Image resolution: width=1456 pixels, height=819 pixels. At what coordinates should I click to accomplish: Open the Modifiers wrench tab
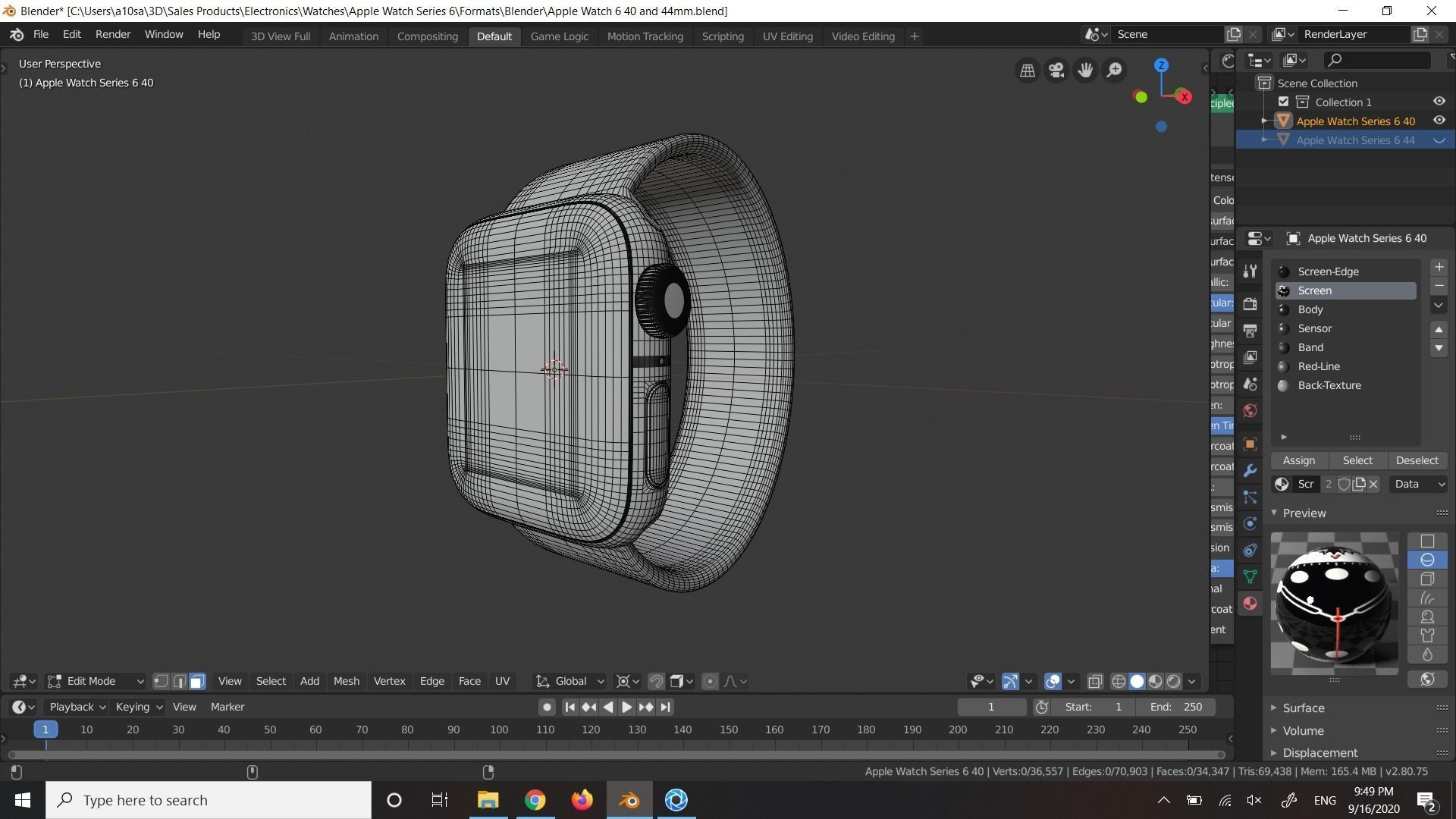pyautogui.click(x=1250, y=471)
